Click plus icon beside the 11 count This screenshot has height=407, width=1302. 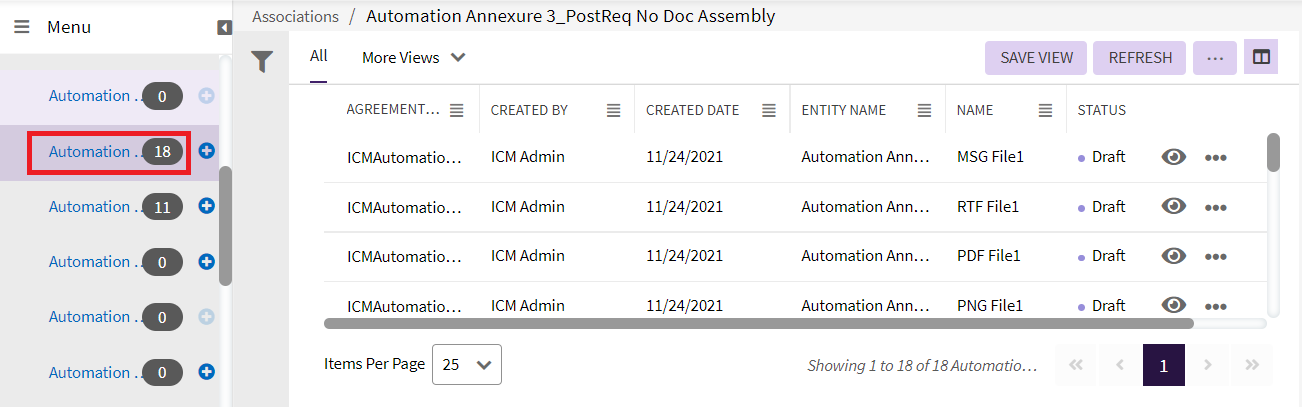pos(207,206)
